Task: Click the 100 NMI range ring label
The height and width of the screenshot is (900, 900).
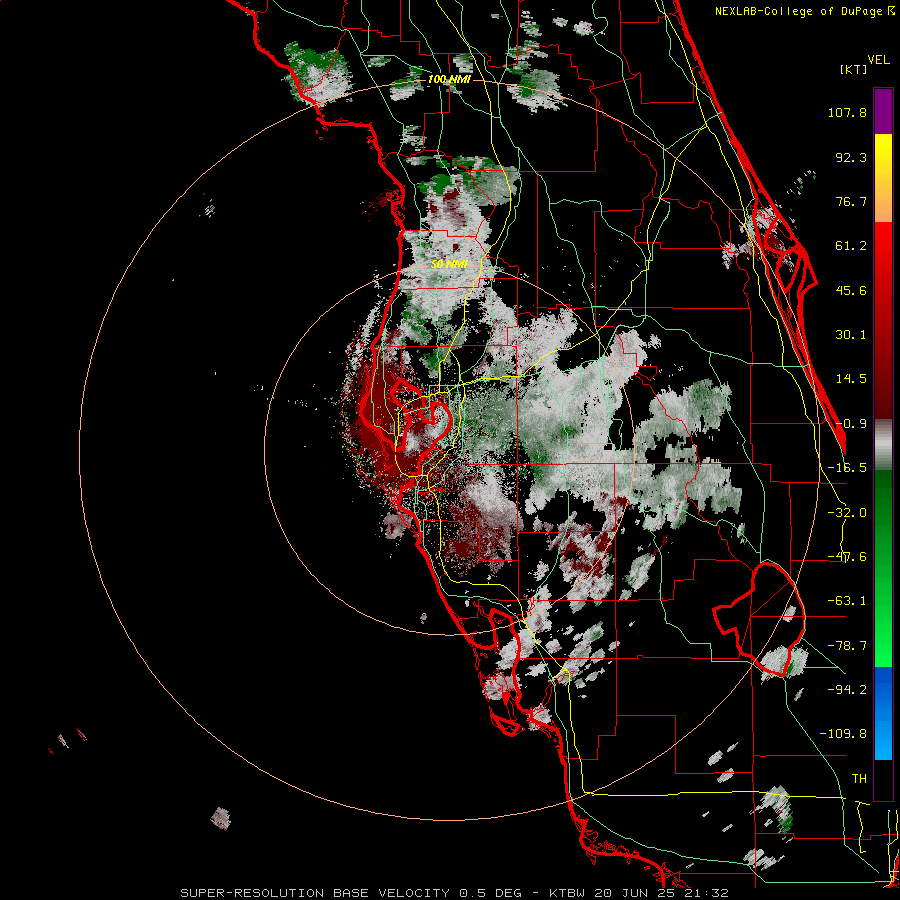Action: point(449,79)
